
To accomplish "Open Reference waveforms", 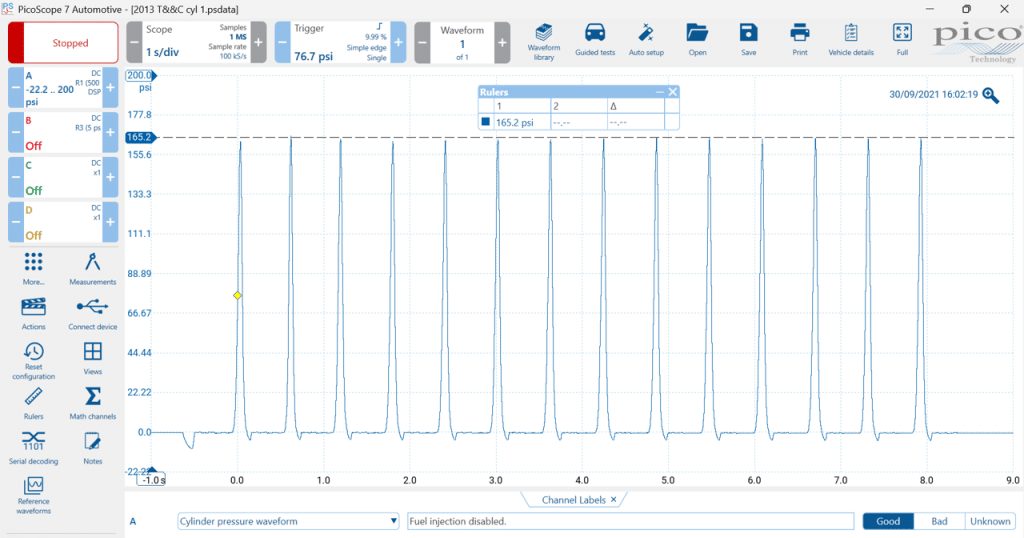I will (33, 495).
